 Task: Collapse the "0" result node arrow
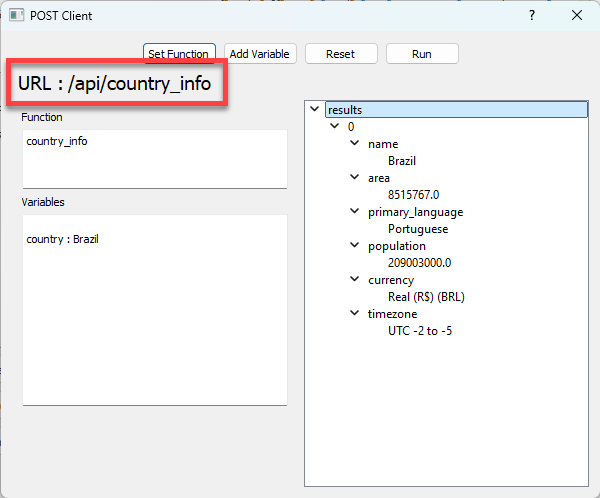pyautogui.click(x=334, y=127)
